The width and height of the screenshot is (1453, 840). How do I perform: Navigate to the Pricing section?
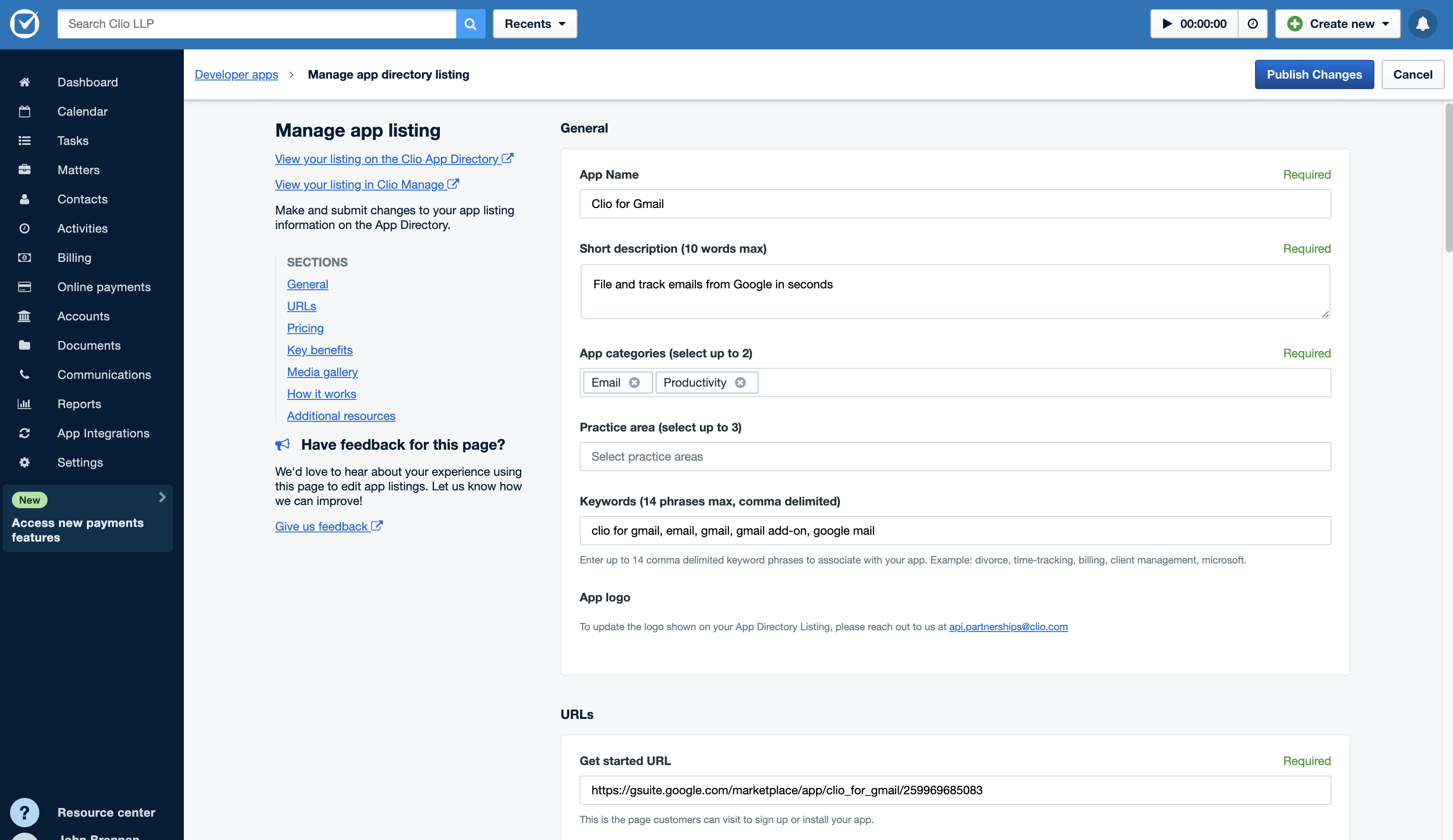click(305, 327)
